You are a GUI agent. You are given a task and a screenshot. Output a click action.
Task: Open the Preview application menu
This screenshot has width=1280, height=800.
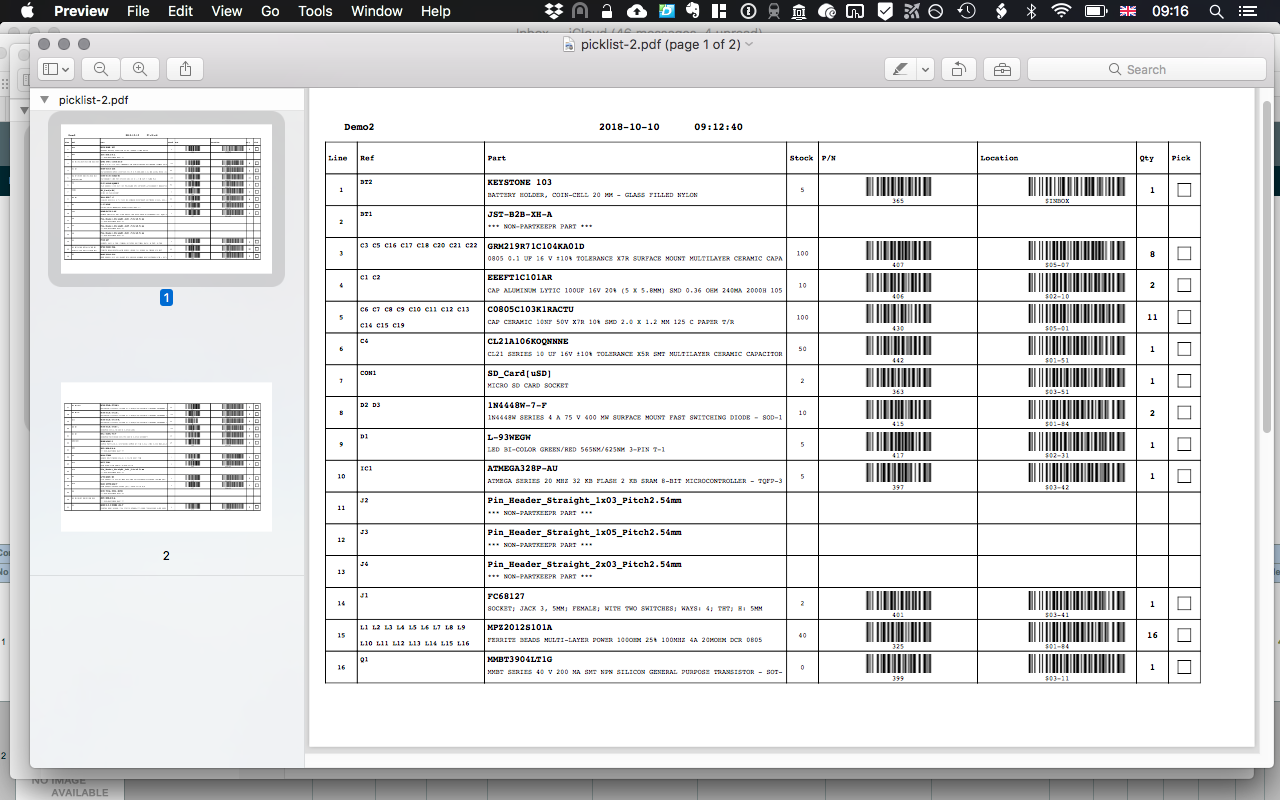81,11
